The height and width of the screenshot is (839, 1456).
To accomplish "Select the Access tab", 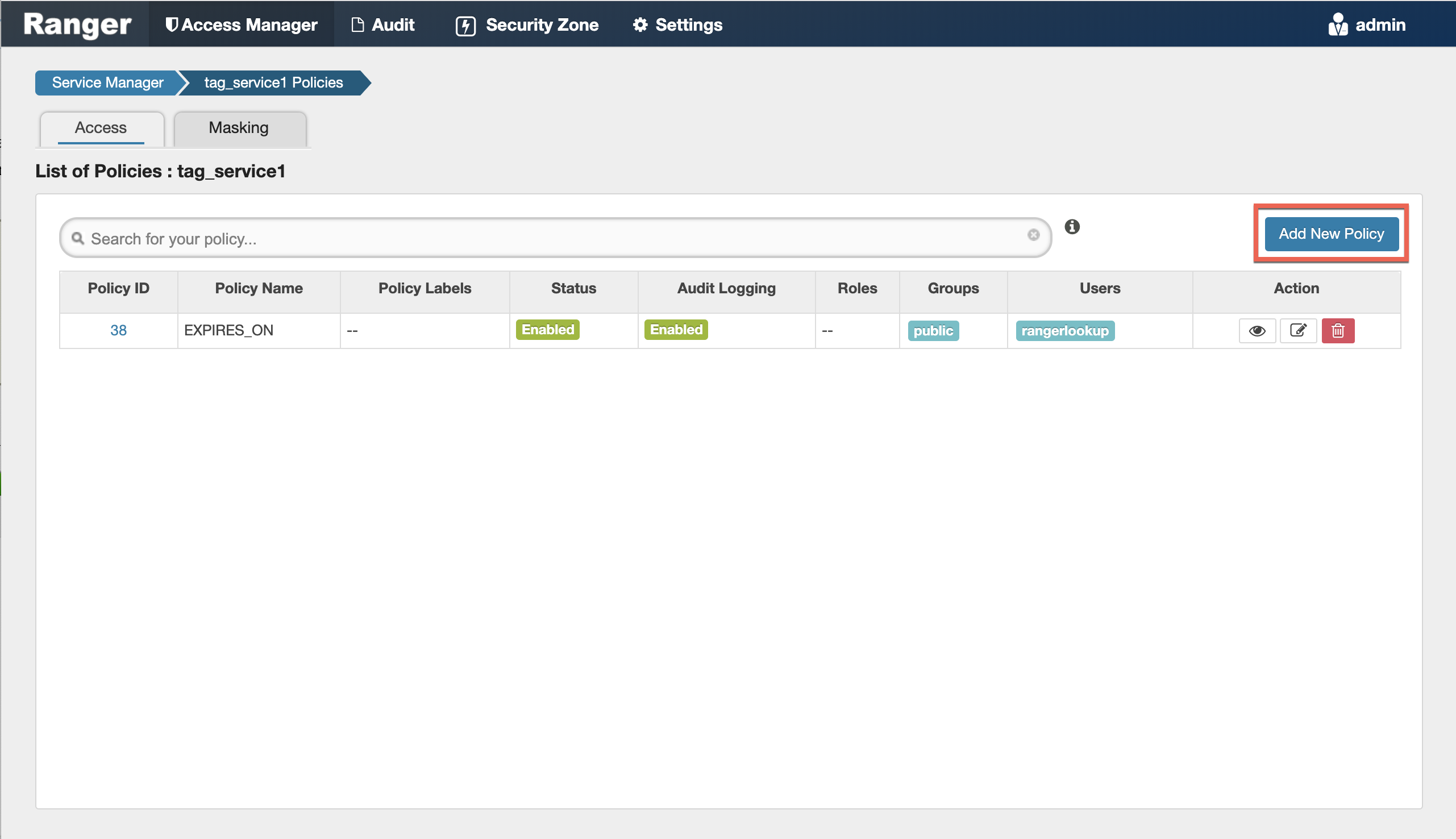I will (x=101, y=128).
